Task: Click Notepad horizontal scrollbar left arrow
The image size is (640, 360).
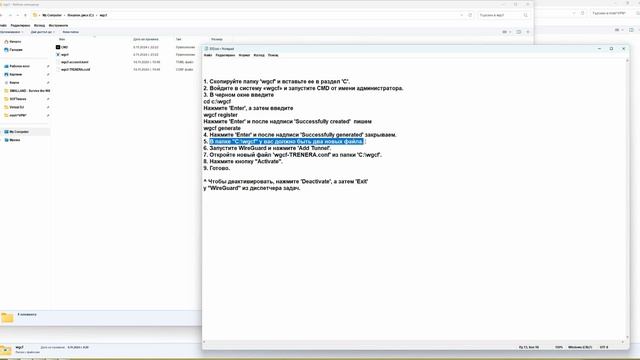Action: (x=204, y=342)
